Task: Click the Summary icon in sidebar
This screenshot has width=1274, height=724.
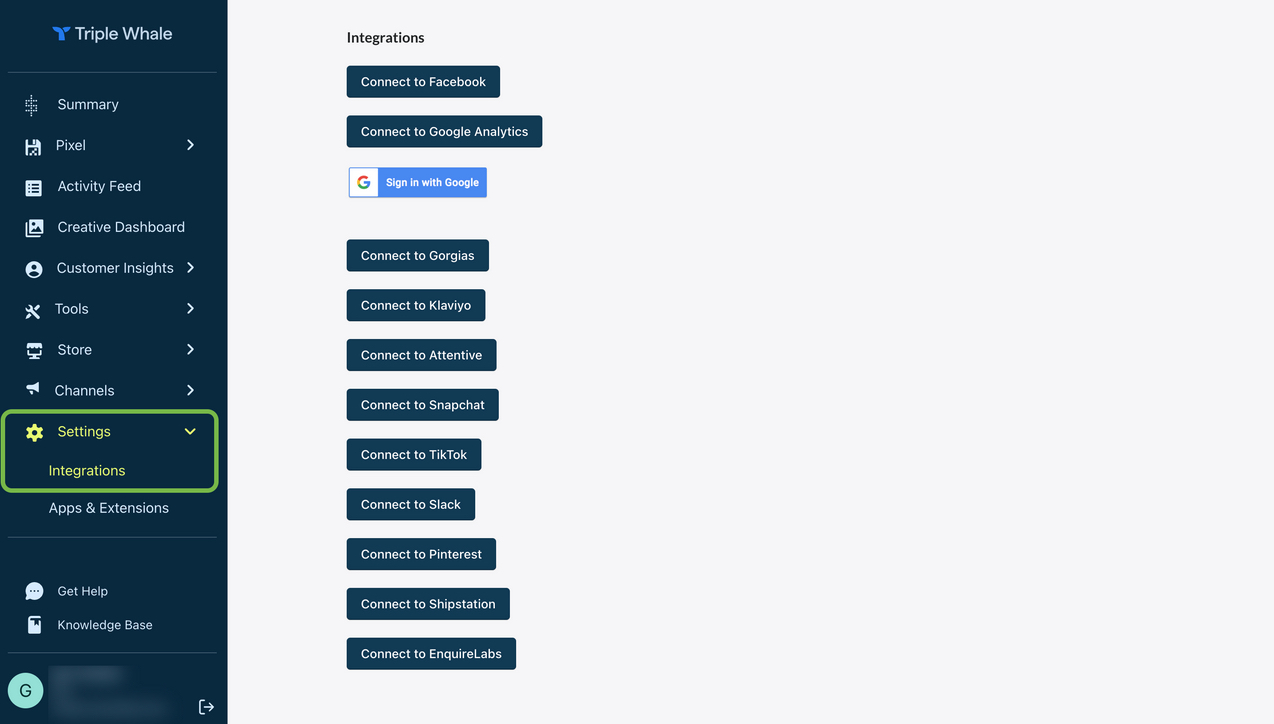Action: 32,105
